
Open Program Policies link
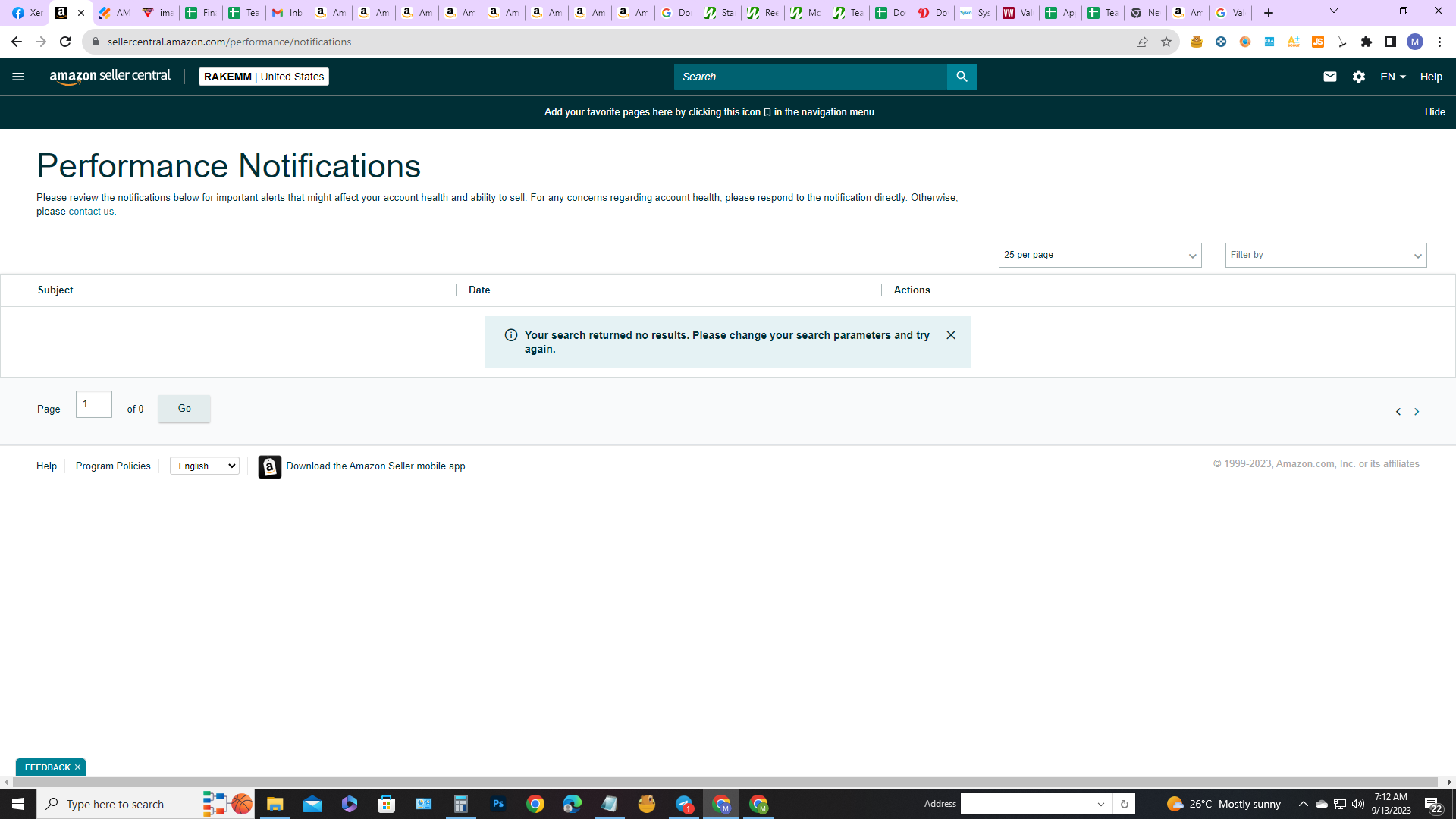pyautogui.click(x=113, y=466)
